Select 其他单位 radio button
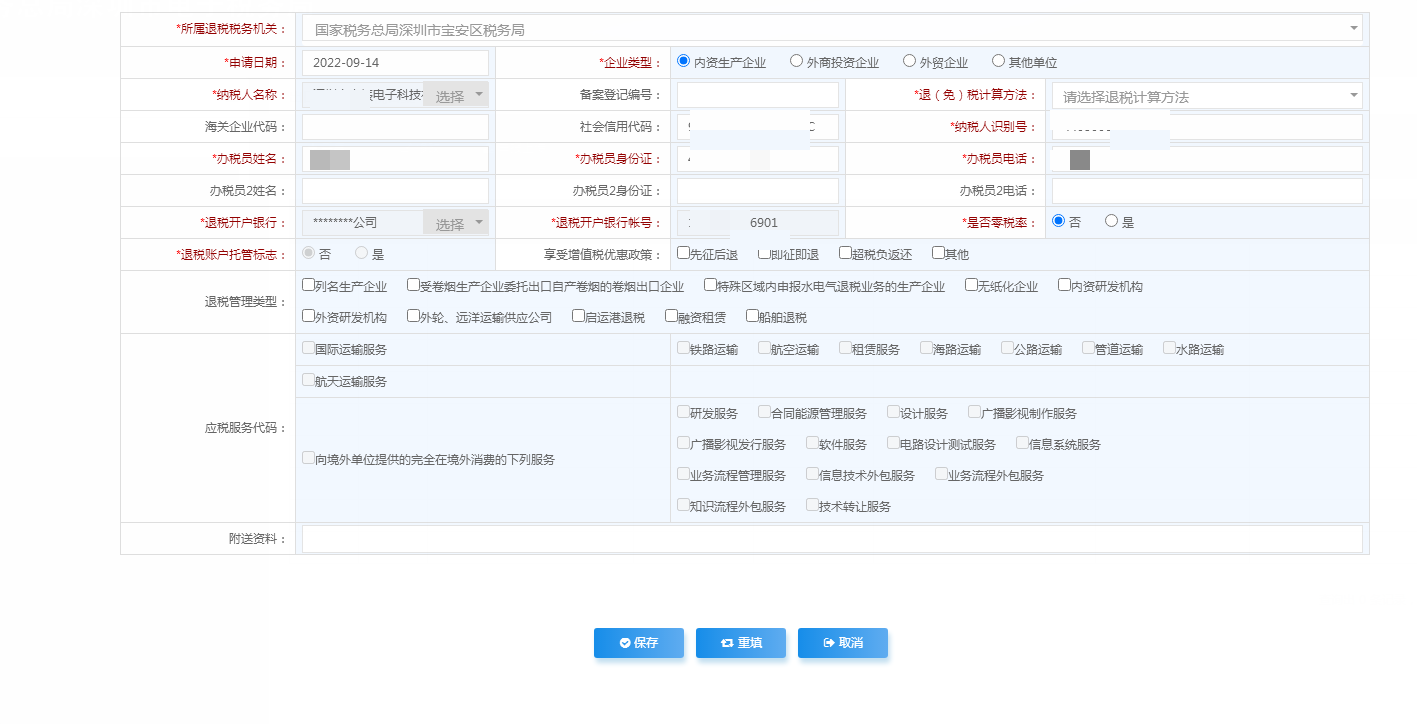The height and width of the screenshot is (724, 1417). [998, 61]
